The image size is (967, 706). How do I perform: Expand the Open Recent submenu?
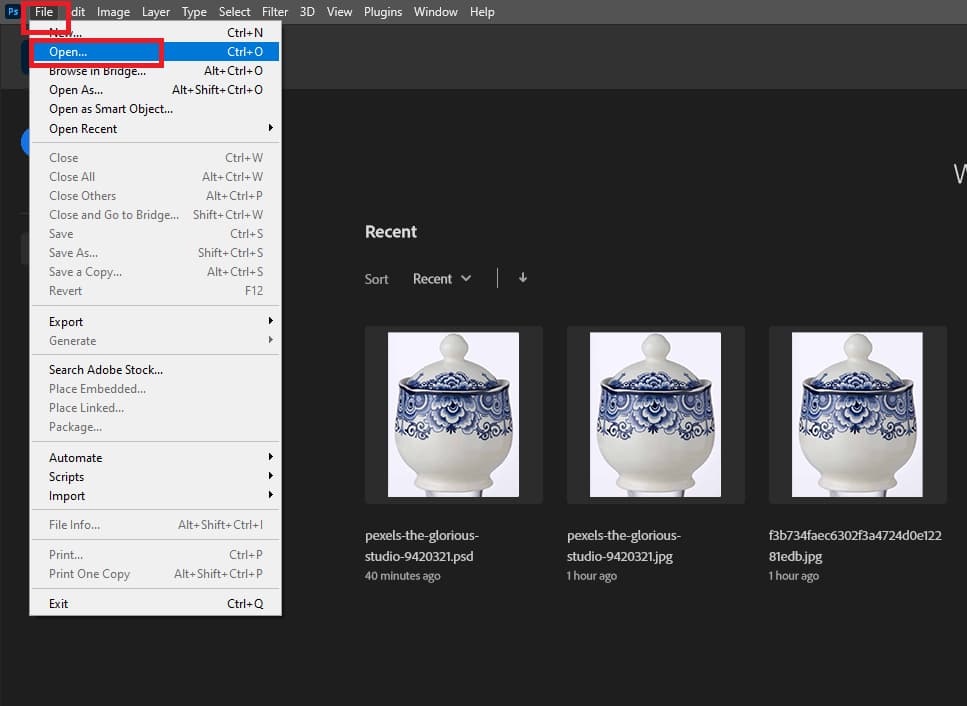click(x=155, y=128)
